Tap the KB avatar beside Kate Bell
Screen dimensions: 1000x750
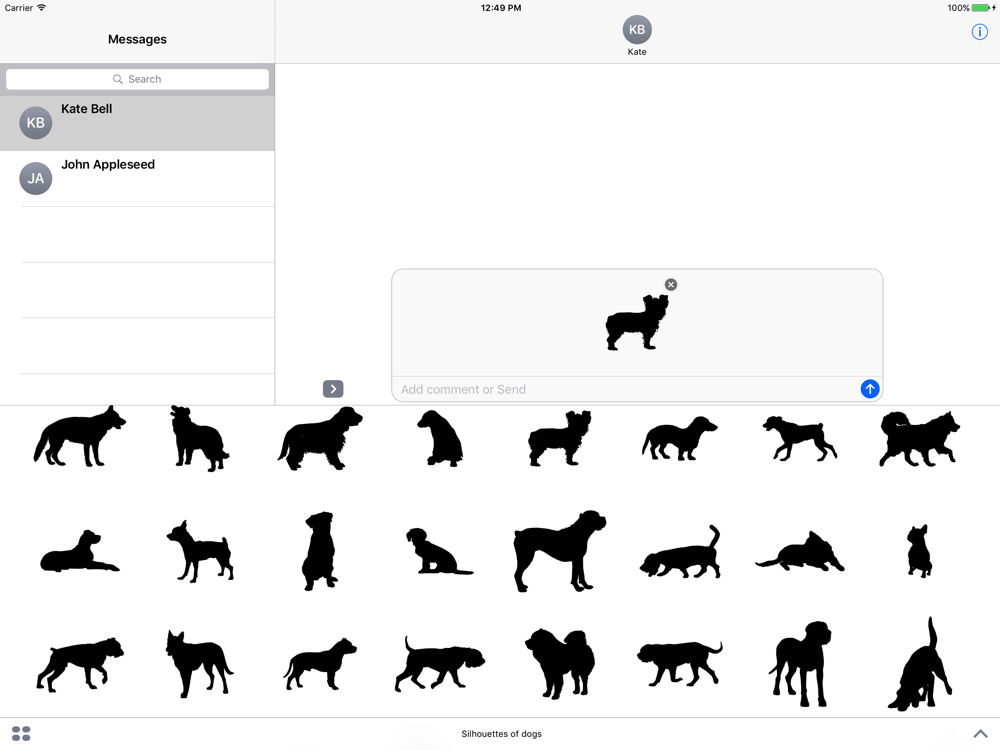[36, 122]
